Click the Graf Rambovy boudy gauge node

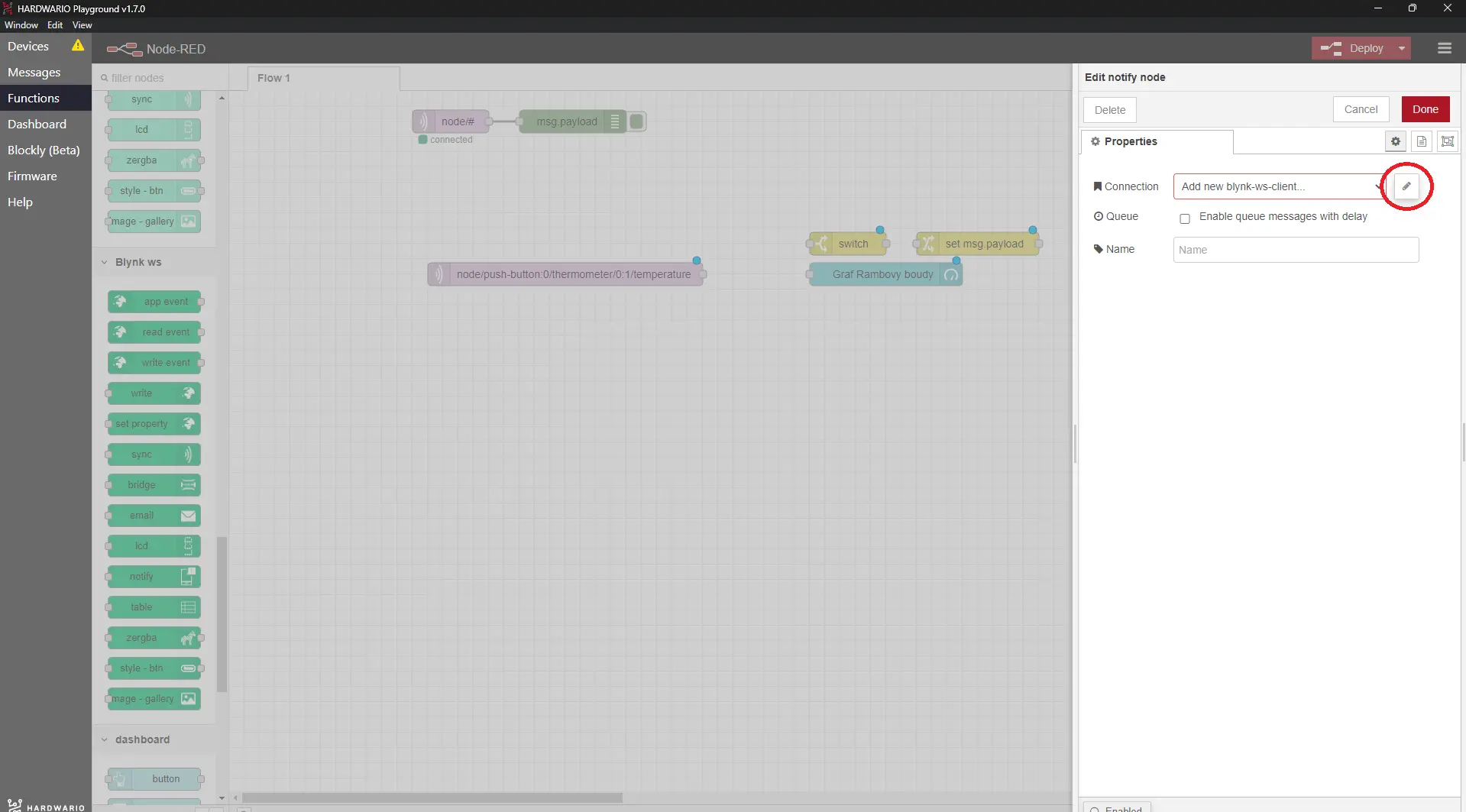[x=886, y=274]
